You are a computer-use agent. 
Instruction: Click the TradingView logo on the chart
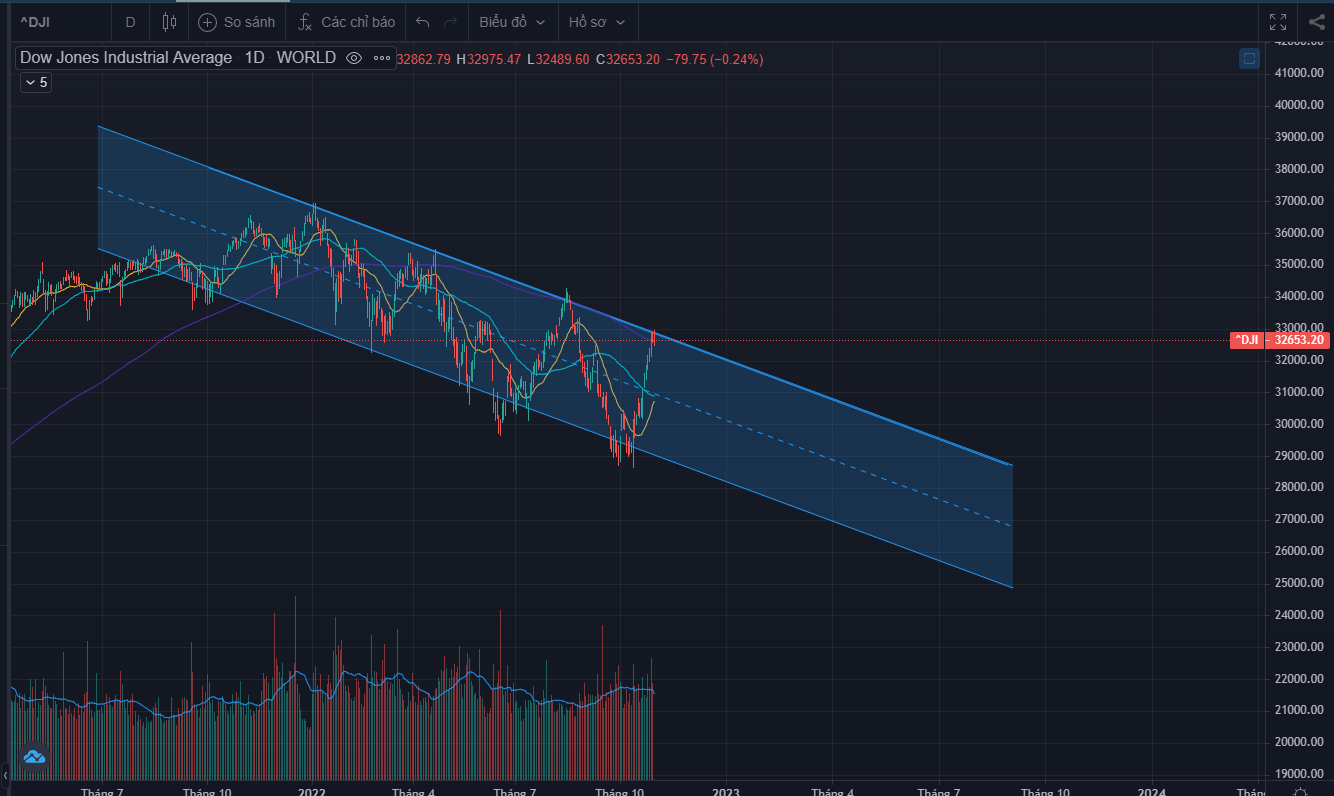click(x=34, y=757)
